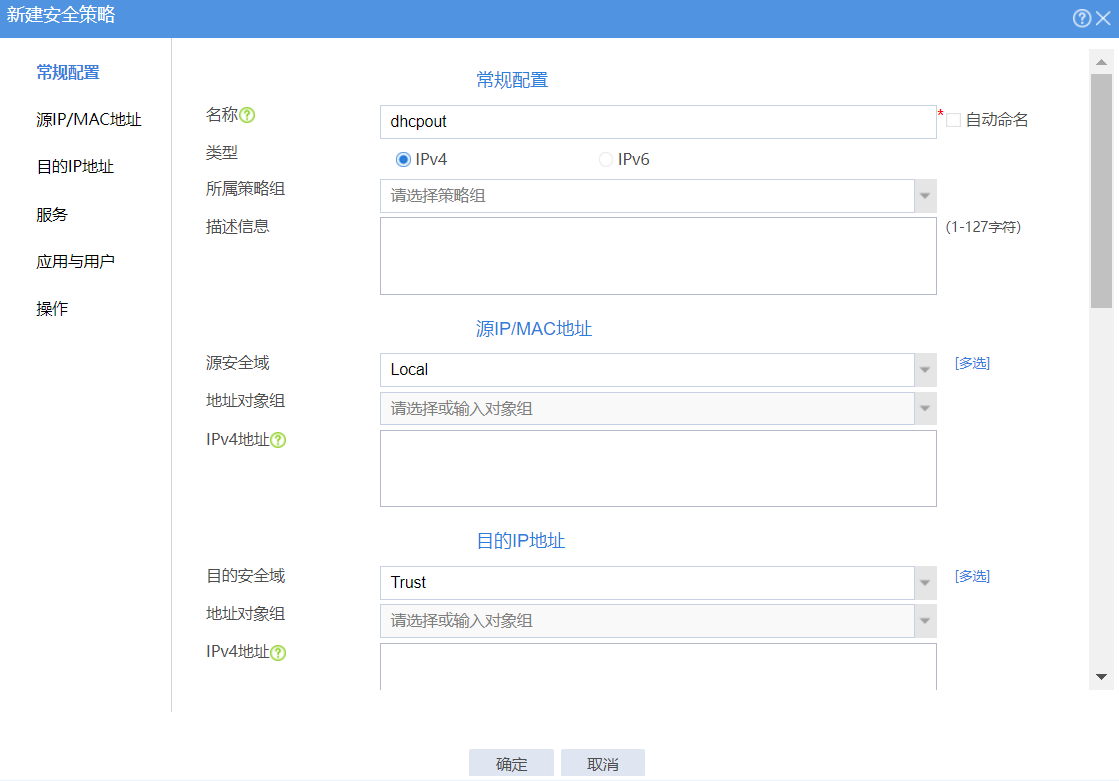
Task: Open destination 地址对象组 dropdown
Action: point(925,620)
